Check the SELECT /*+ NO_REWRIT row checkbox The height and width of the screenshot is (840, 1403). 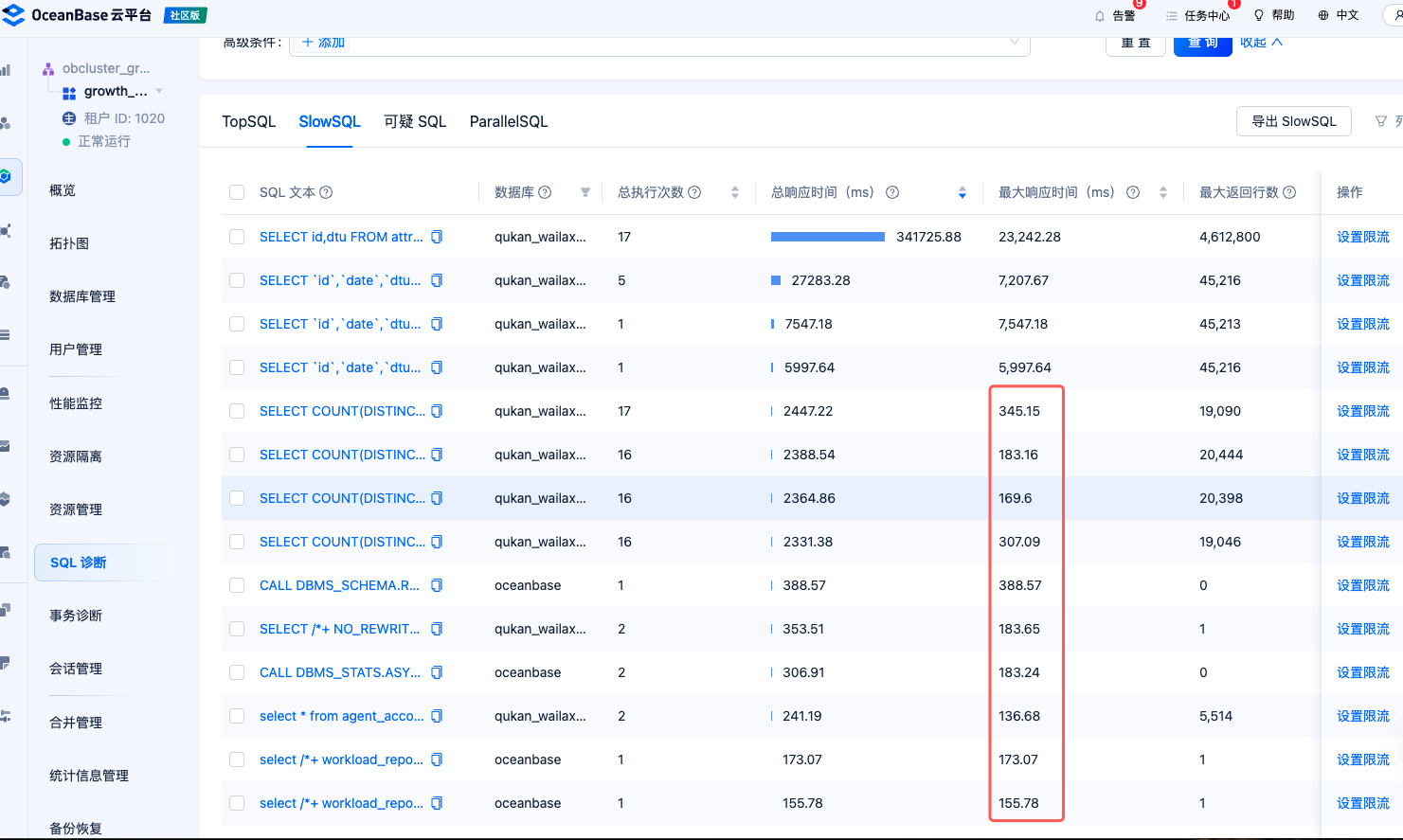(237, 629)
